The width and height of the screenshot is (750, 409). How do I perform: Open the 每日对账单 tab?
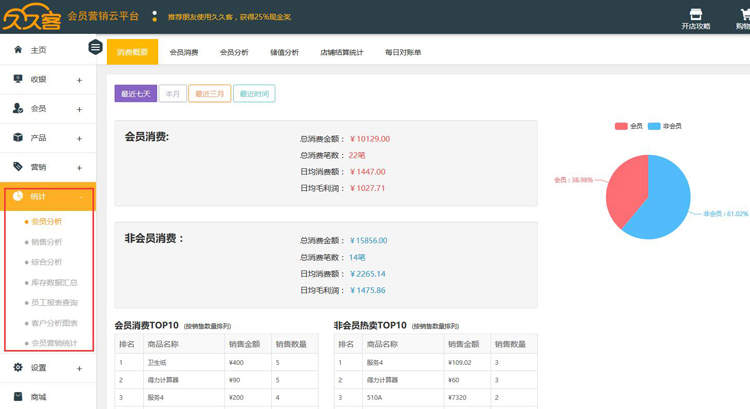click(x=403, y=52)
